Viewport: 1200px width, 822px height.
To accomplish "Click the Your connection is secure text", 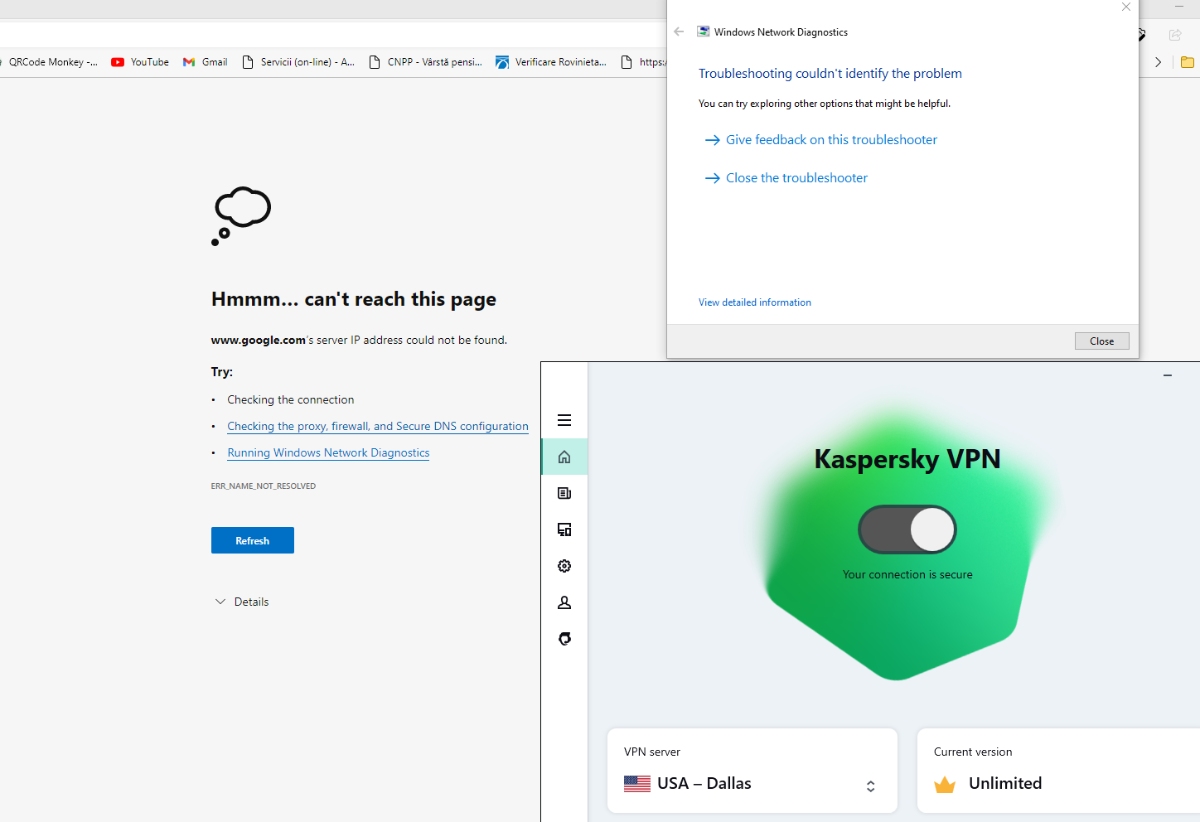I will point(907,575).
